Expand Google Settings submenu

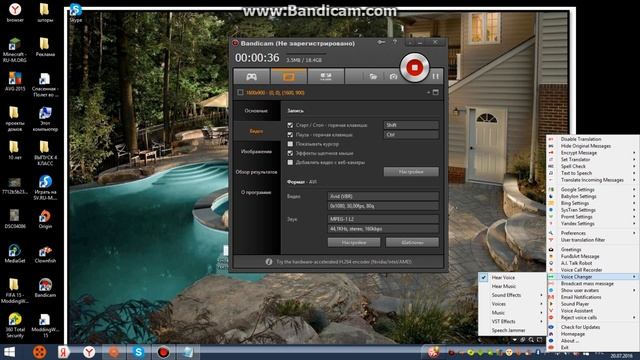[593, 189]
